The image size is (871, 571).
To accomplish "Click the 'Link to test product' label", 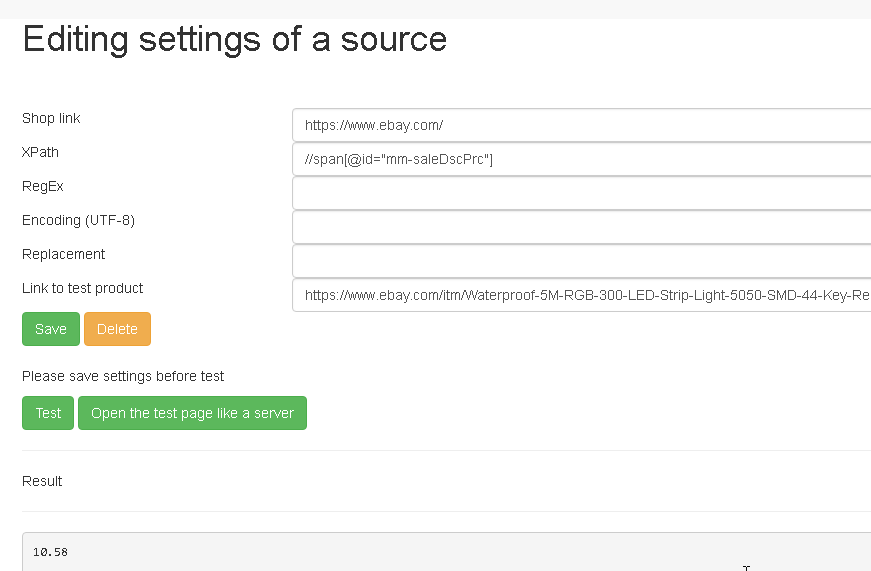I will point(82,288).
